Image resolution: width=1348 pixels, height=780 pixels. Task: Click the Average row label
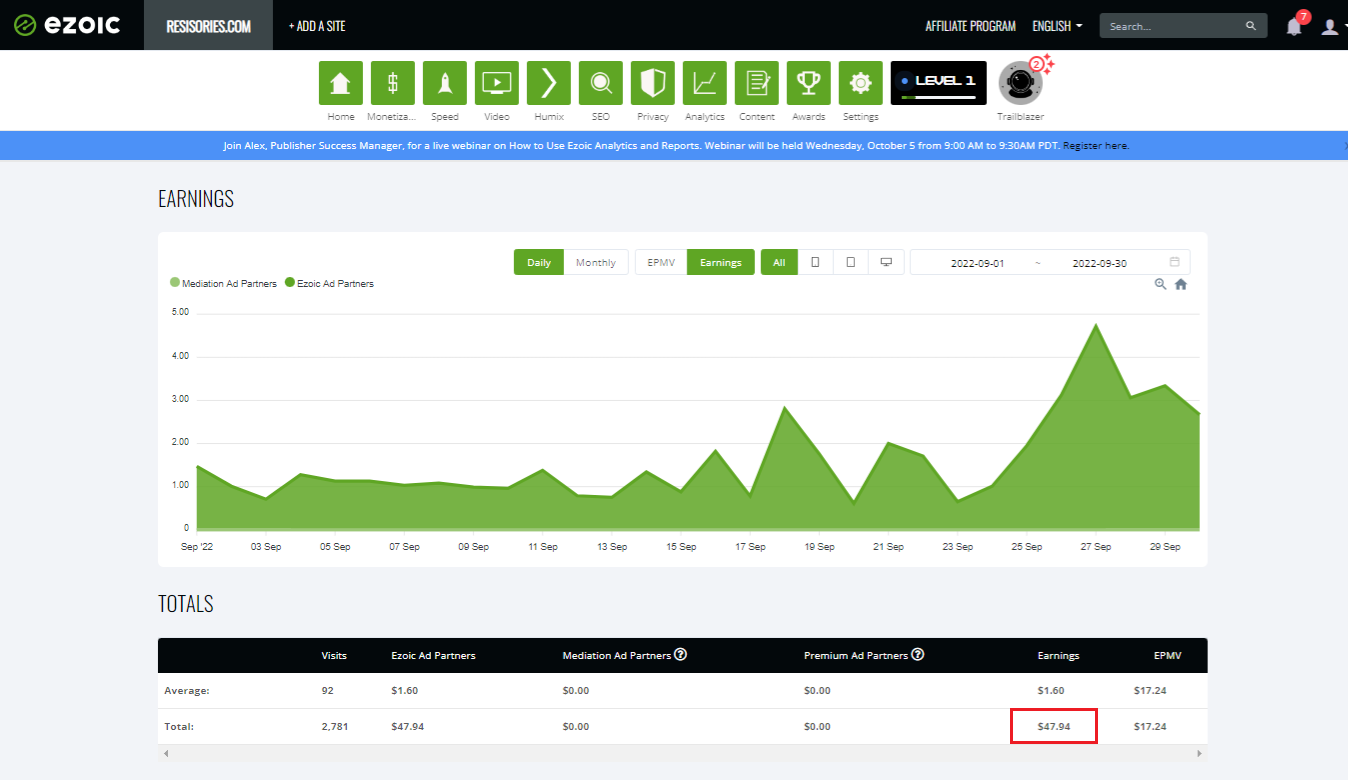pos(188,691)
